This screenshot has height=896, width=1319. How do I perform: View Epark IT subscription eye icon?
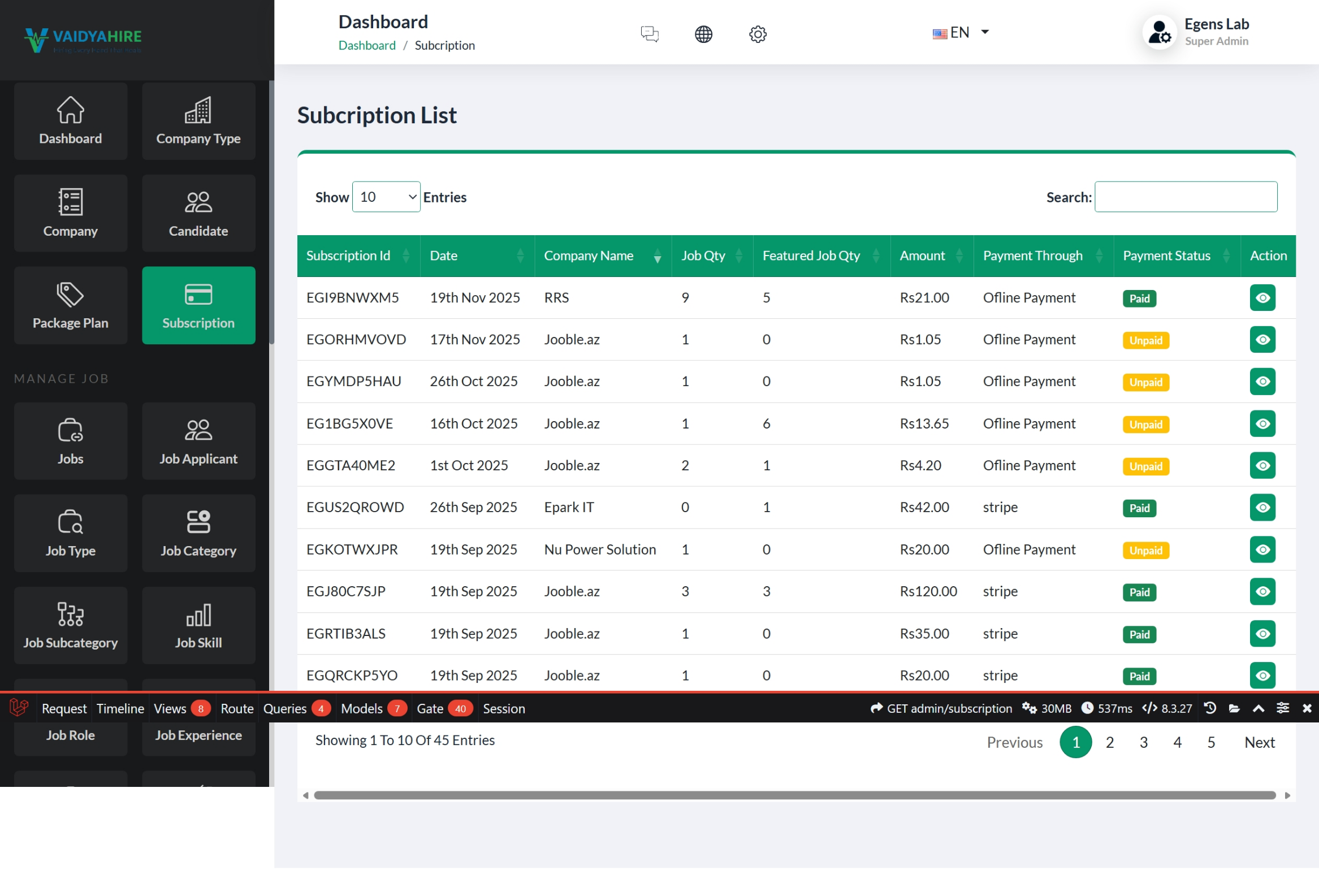coord(1262,507)
